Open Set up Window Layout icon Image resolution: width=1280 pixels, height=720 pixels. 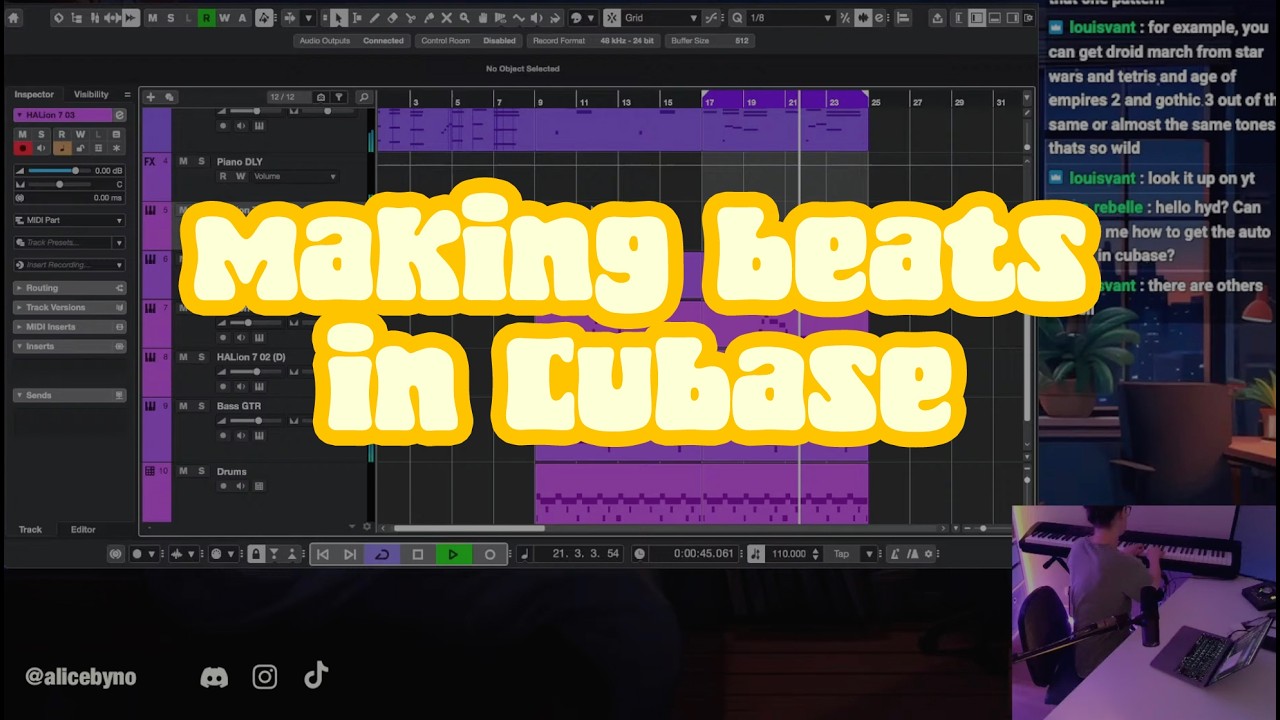tap(1027, 18)
